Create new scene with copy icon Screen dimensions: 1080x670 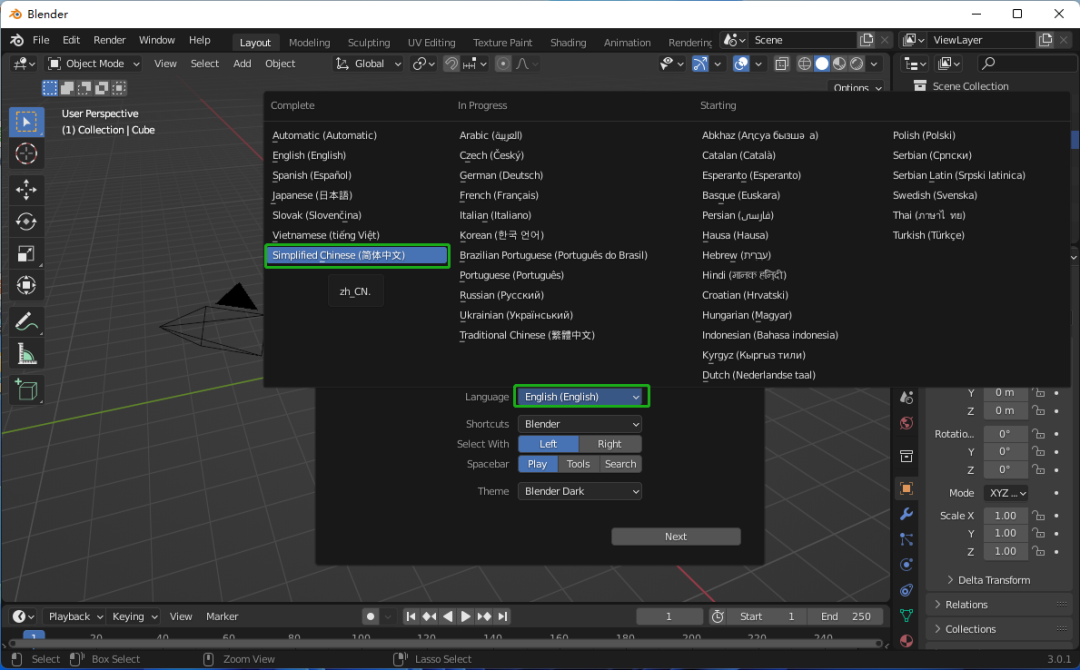point(866,40)
